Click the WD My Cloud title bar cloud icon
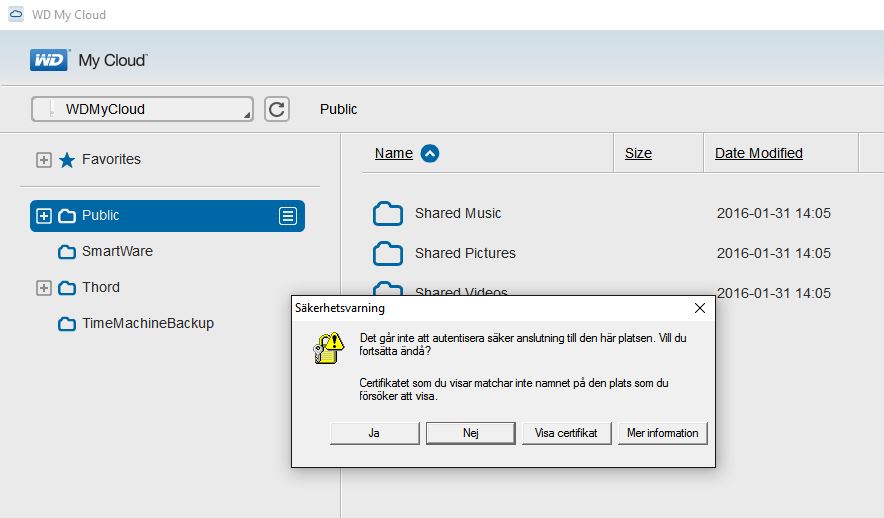 (x=16, y=14)
